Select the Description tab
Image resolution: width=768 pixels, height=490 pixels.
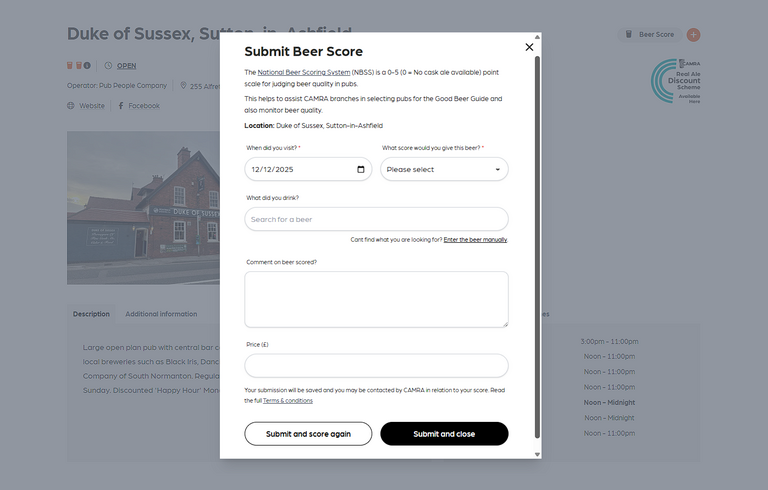pyautogui.click(x=91, y=314)
